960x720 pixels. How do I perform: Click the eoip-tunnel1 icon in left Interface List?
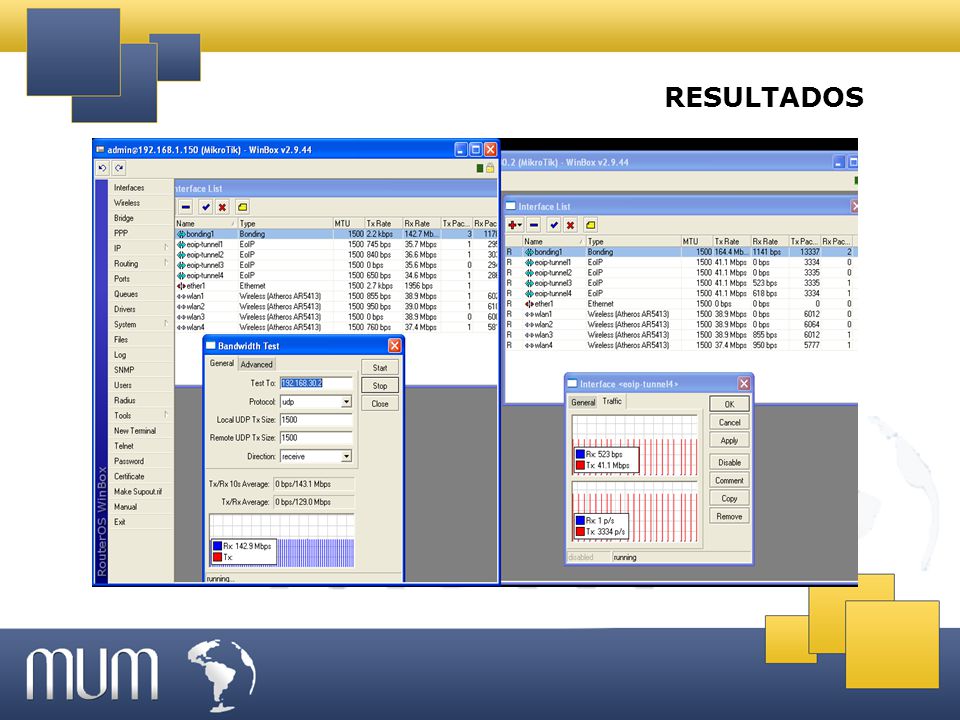pyautogui.click(x=181, y=244)
